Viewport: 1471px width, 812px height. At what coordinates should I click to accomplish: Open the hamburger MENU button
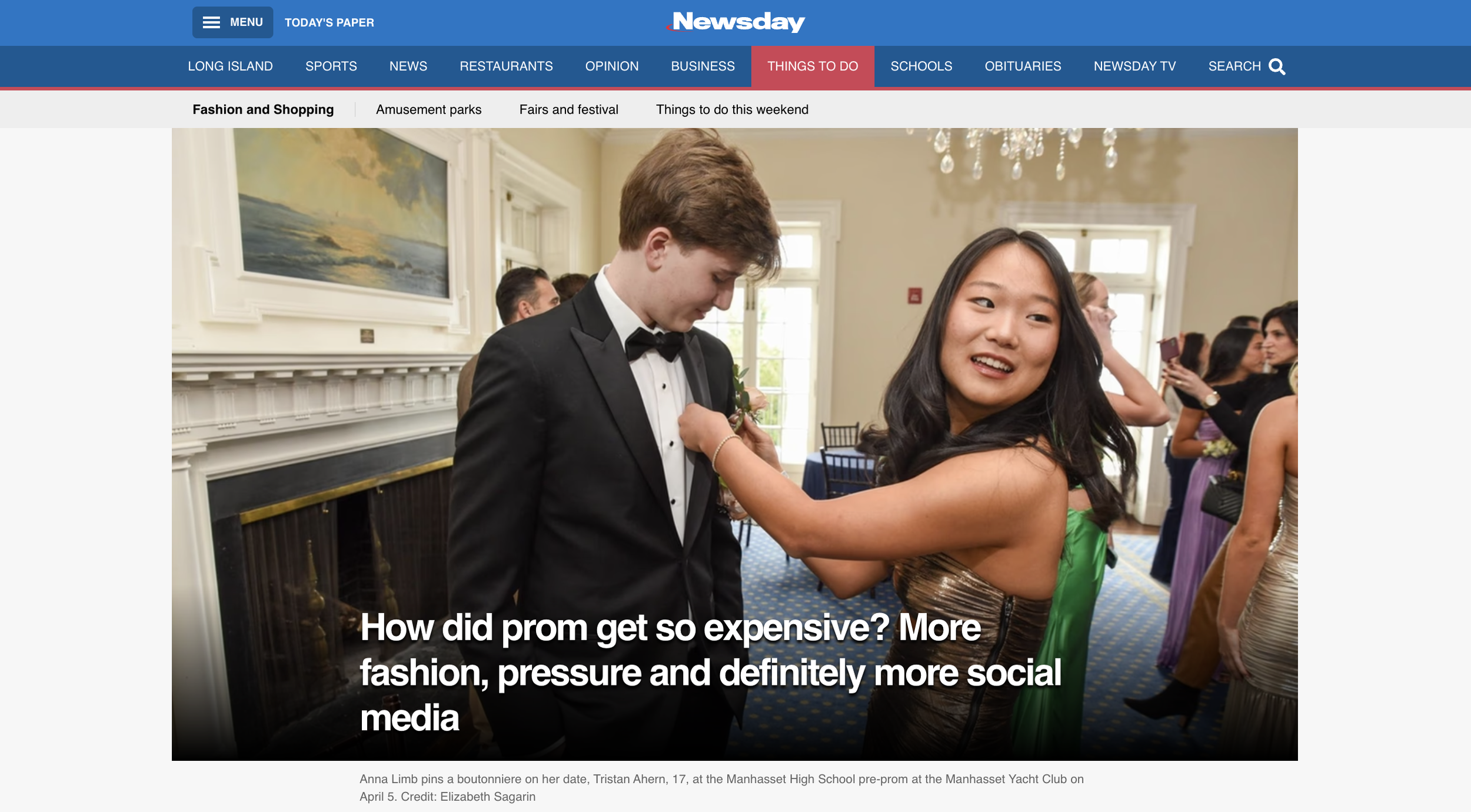pyautogui.click(x=232, y=22)
